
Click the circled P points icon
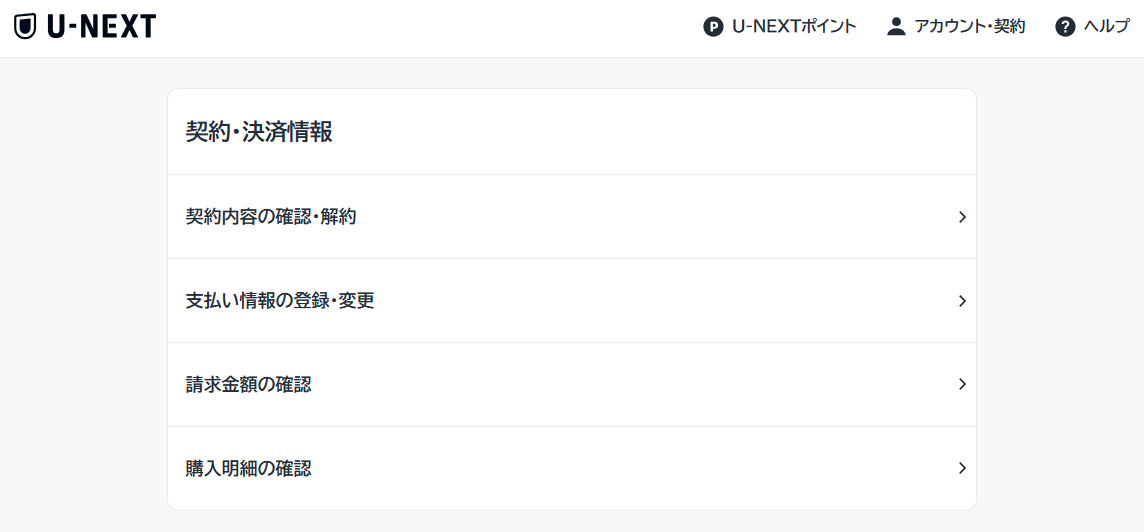coord(713,27)
